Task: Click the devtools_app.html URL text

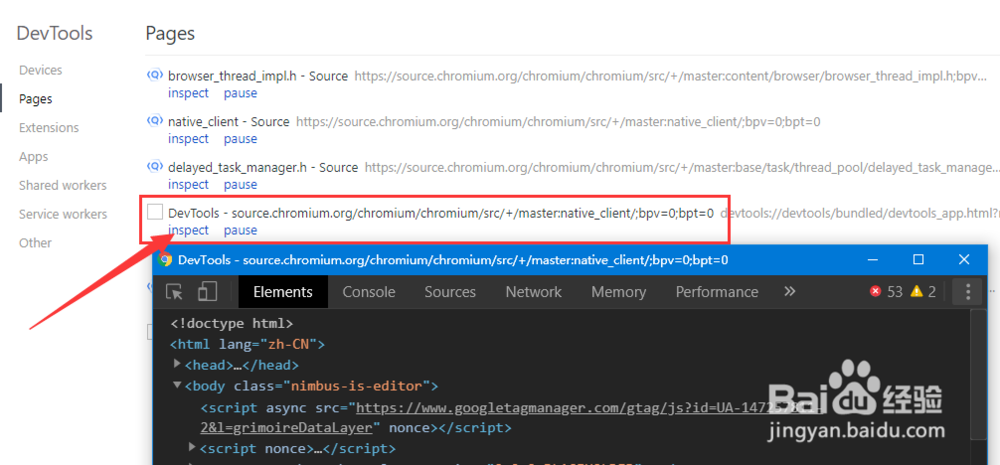Action: [x=860, y=214]
